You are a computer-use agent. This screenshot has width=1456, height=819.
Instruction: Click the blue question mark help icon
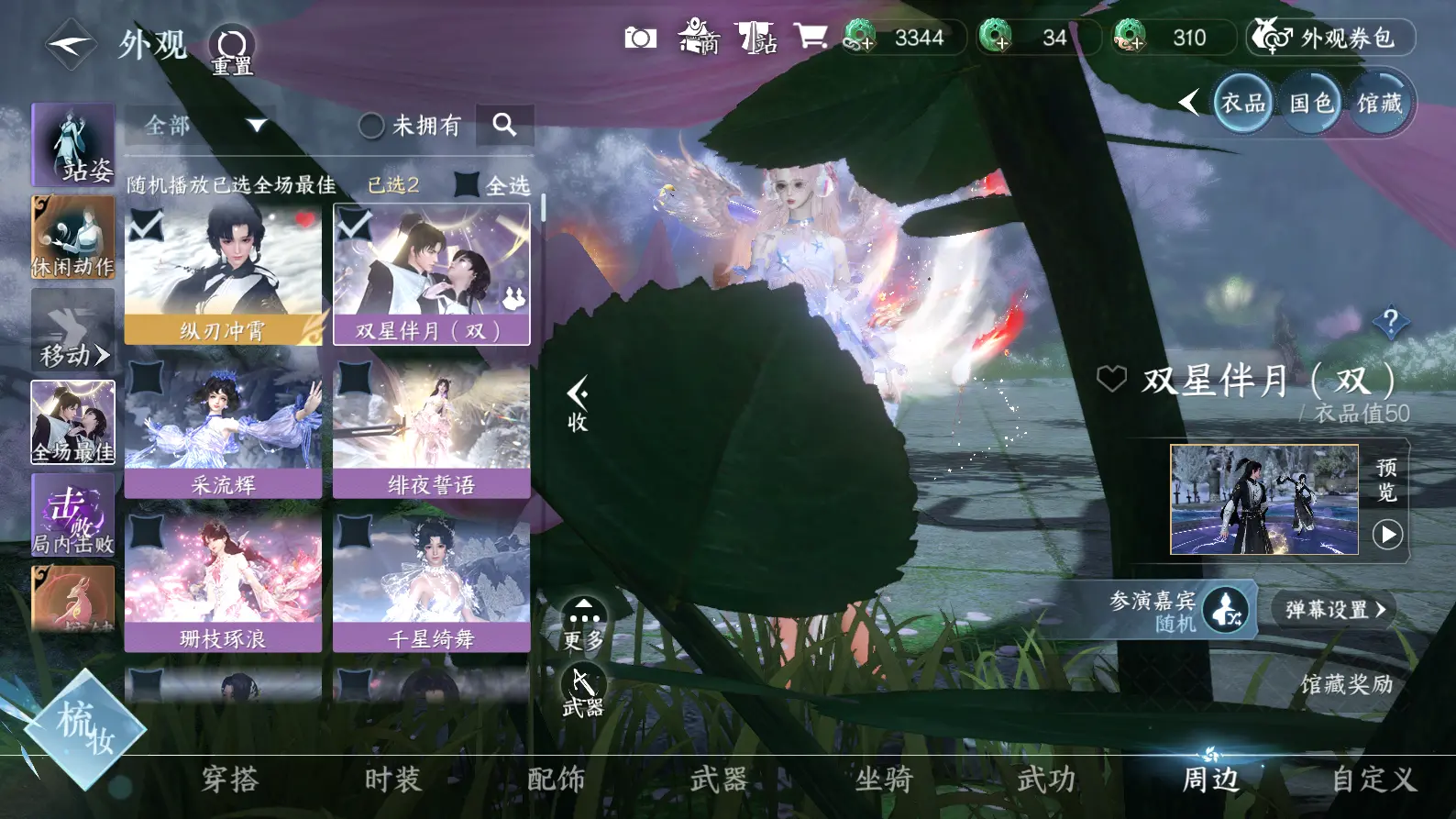coord(1391,322)
